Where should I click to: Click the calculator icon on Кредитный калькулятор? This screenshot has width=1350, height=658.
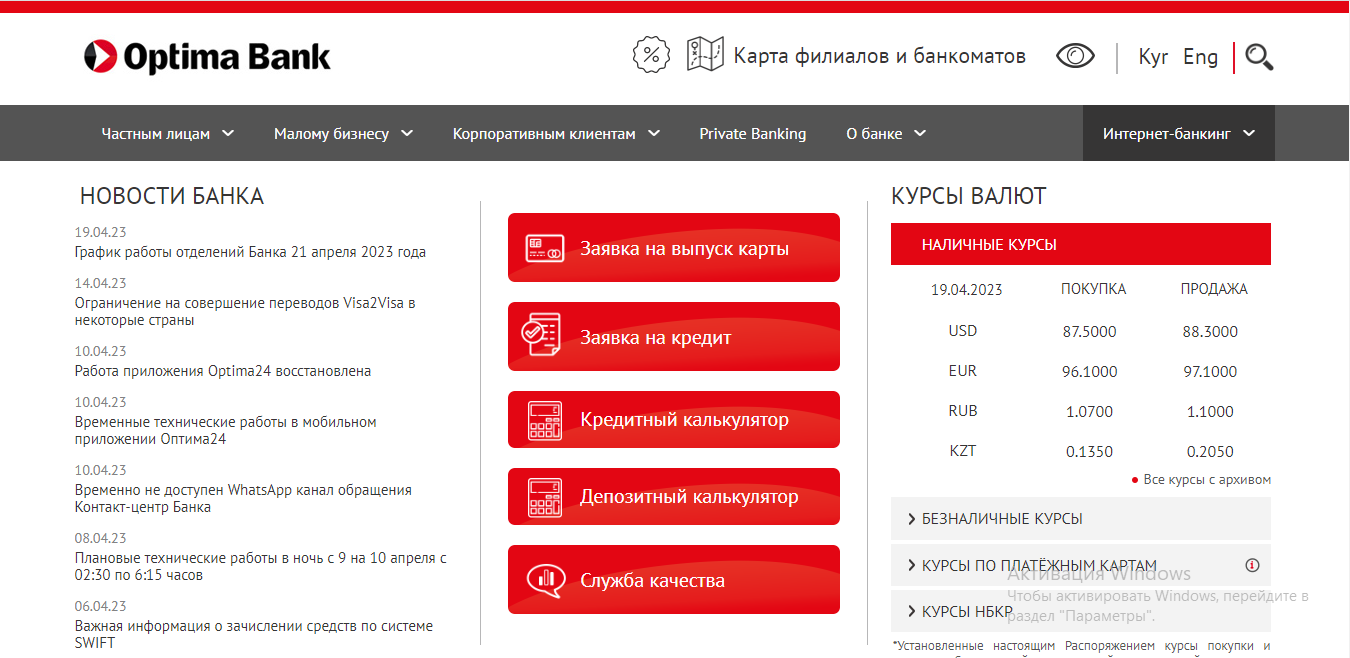click(x=545, y=420)
